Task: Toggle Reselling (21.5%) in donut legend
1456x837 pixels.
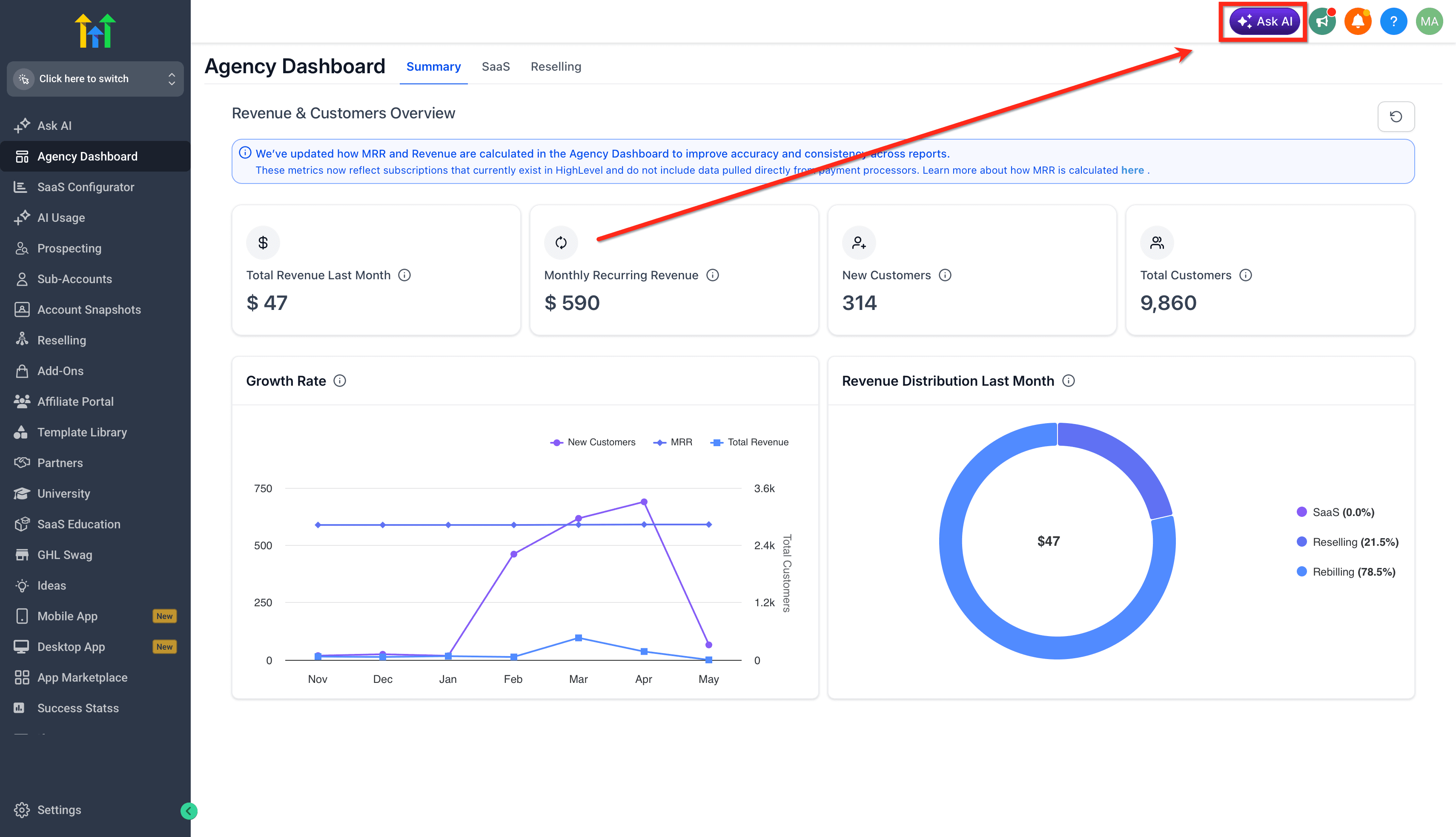Action: click(x=1348, y=542)
